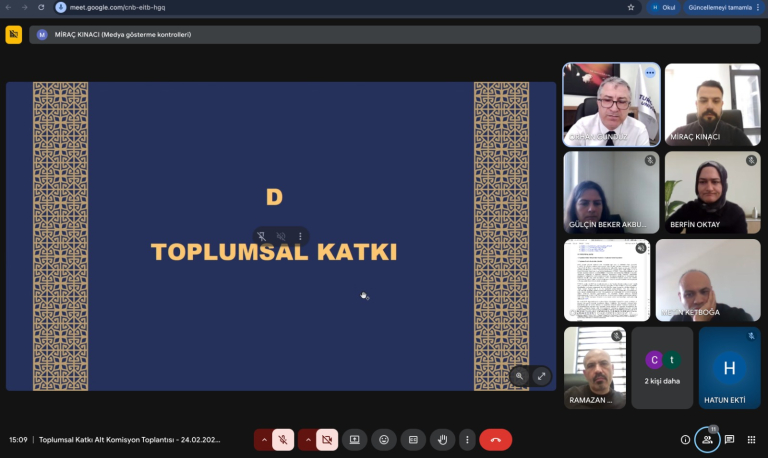This screenshot has height=458, width=768.
Task: Expand video settings arrow beside camera
Action: (x=307, y=439)
